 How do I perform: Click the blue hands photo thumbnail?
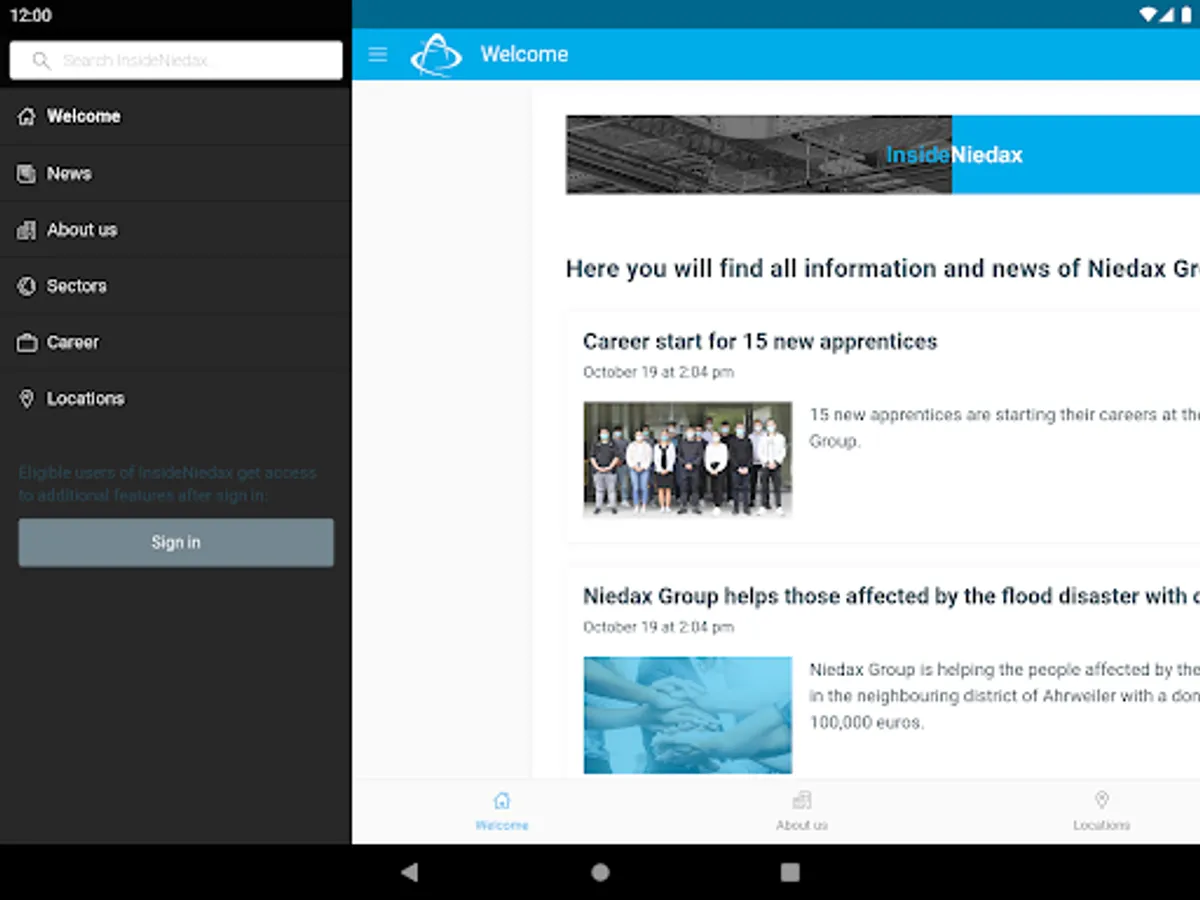tap(687, 715)
